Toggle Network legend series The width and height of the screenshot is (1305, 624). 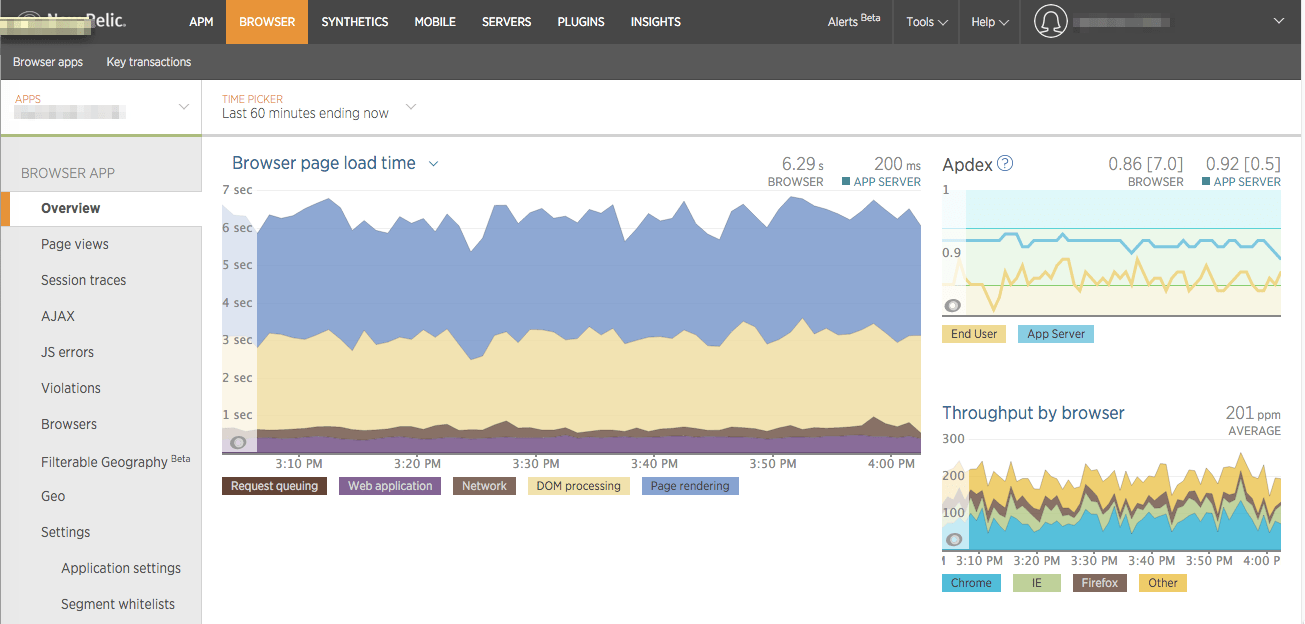484,486
